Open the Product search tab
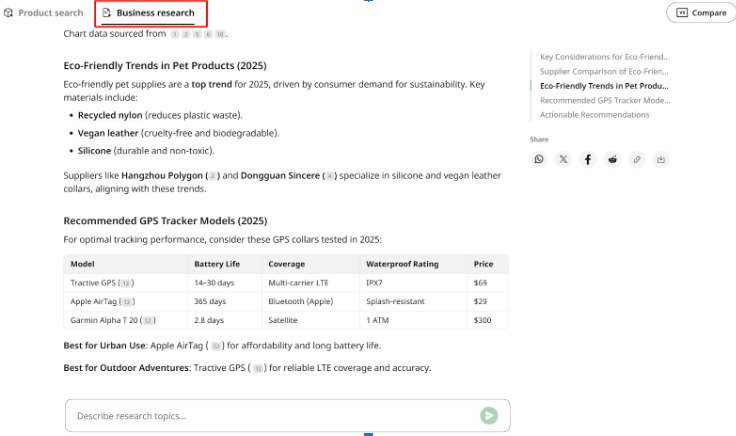Viewport: 736px width, 436px height. (44, 13)
